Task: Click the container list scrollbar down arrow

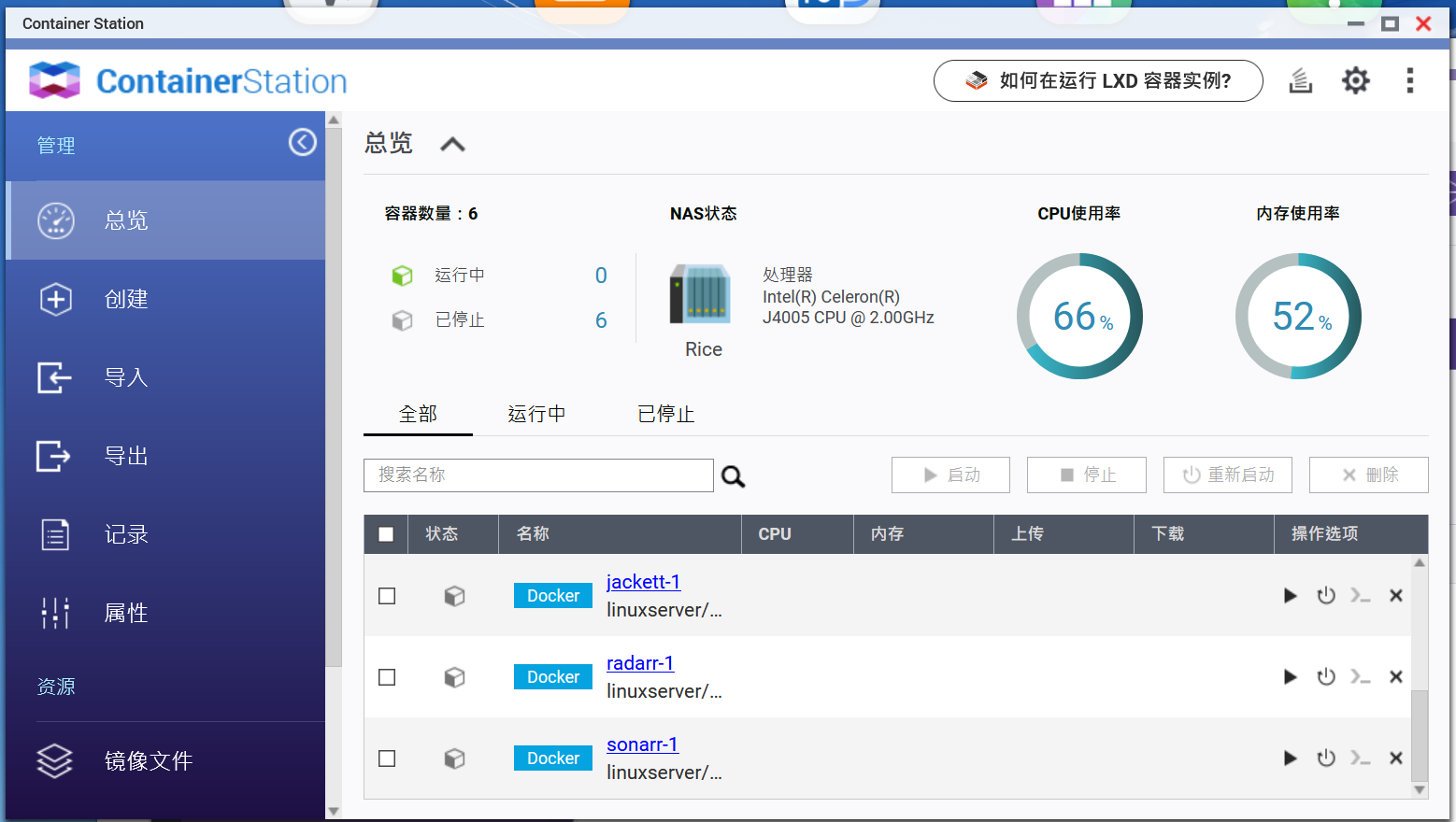Action: (1420, 790)
